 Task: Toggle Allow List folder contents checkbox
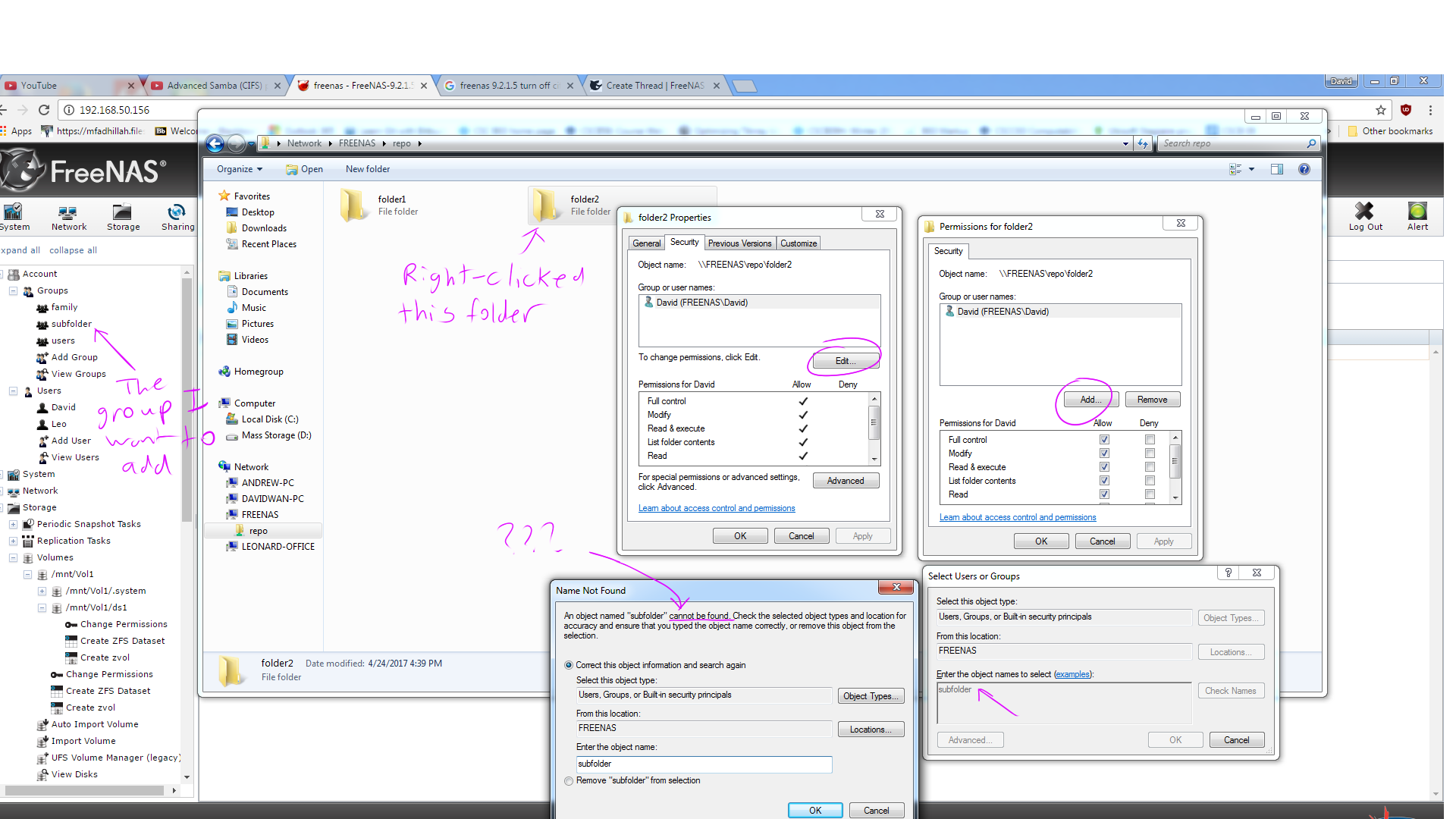(1104, 481)
